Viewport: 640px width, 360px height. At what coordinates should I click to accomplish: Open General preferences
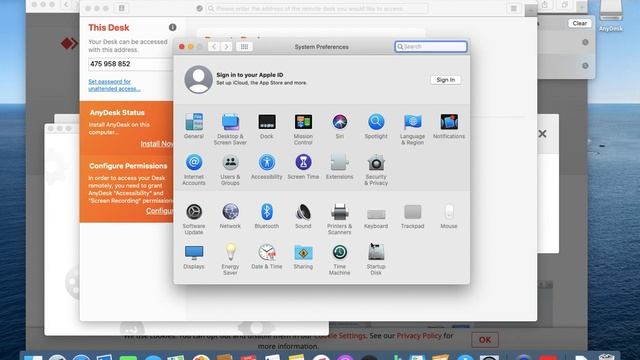tap(193, 126)
